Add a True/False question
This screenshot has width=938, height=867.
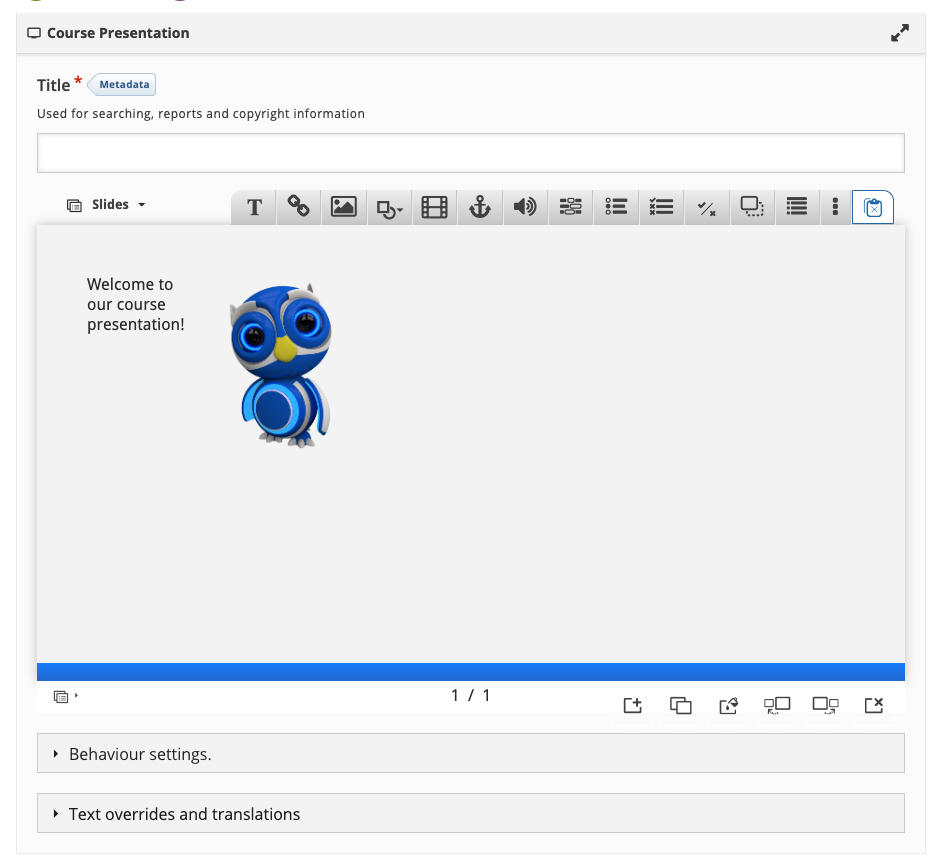tap(706, 207)
